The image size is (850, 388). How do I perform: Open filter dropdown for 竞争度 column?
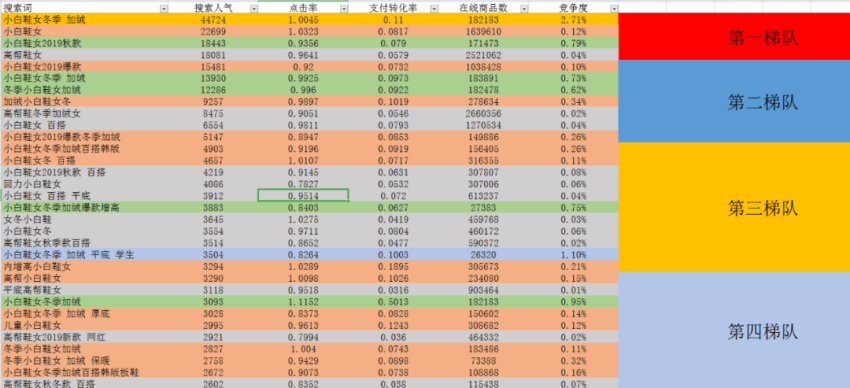click(x=614, y=9)
